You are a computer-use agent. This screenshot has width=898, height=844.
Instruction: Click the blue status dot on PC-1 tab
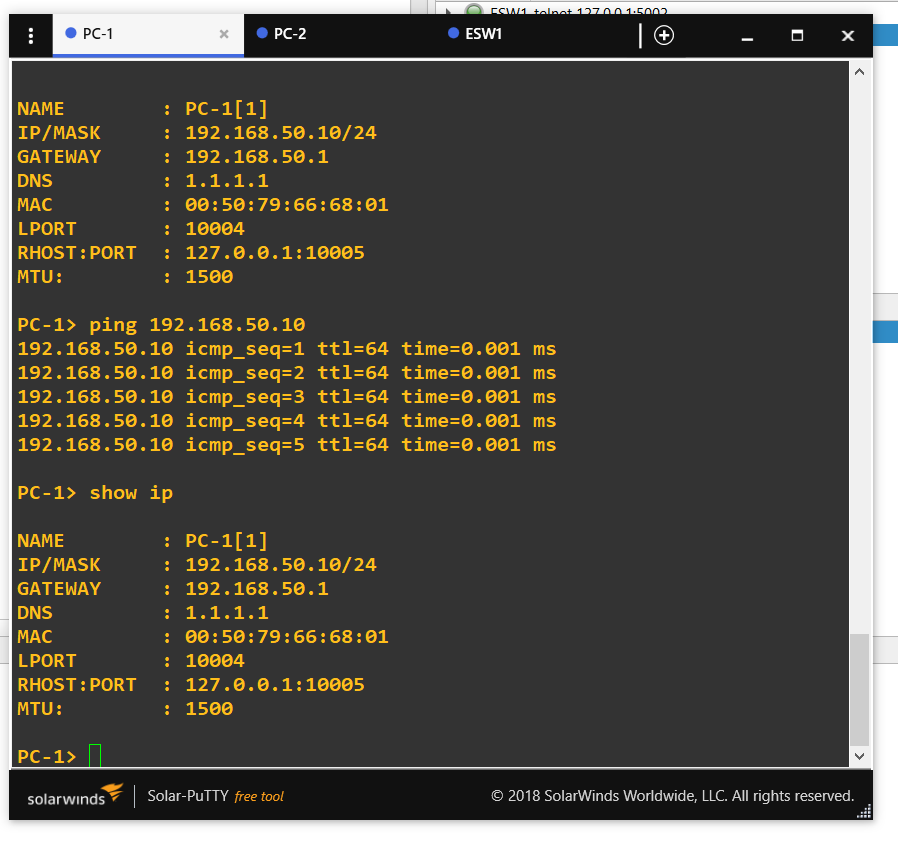point(71,33)
